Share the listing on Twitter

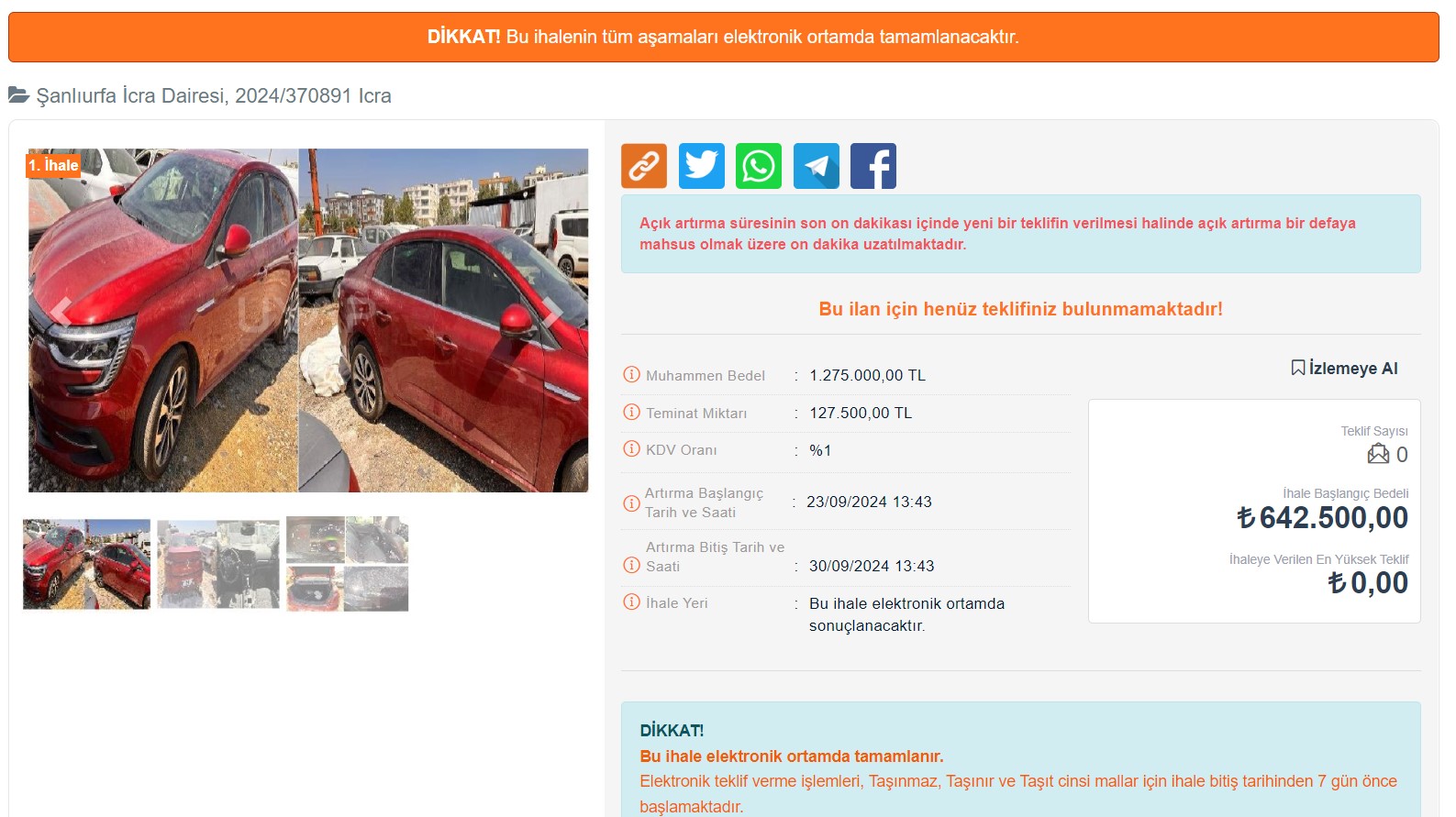[701, 166]
